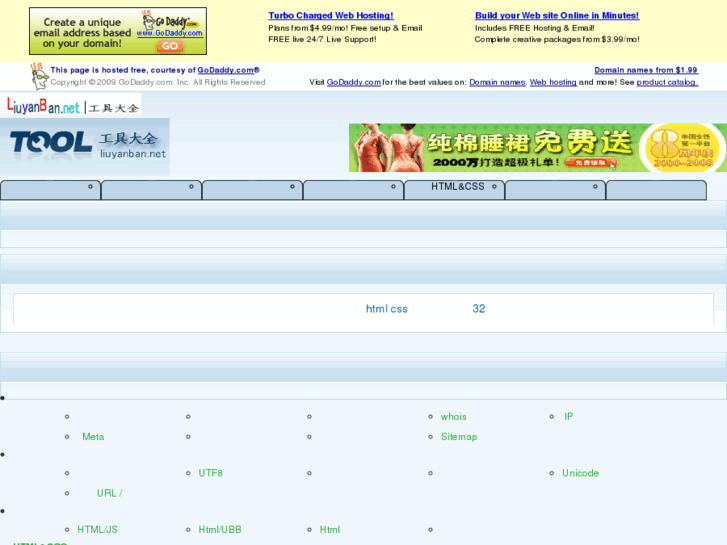Open the UTF8 tool link
This screenshot has width=727, height=545.
(x=210, y=473)
